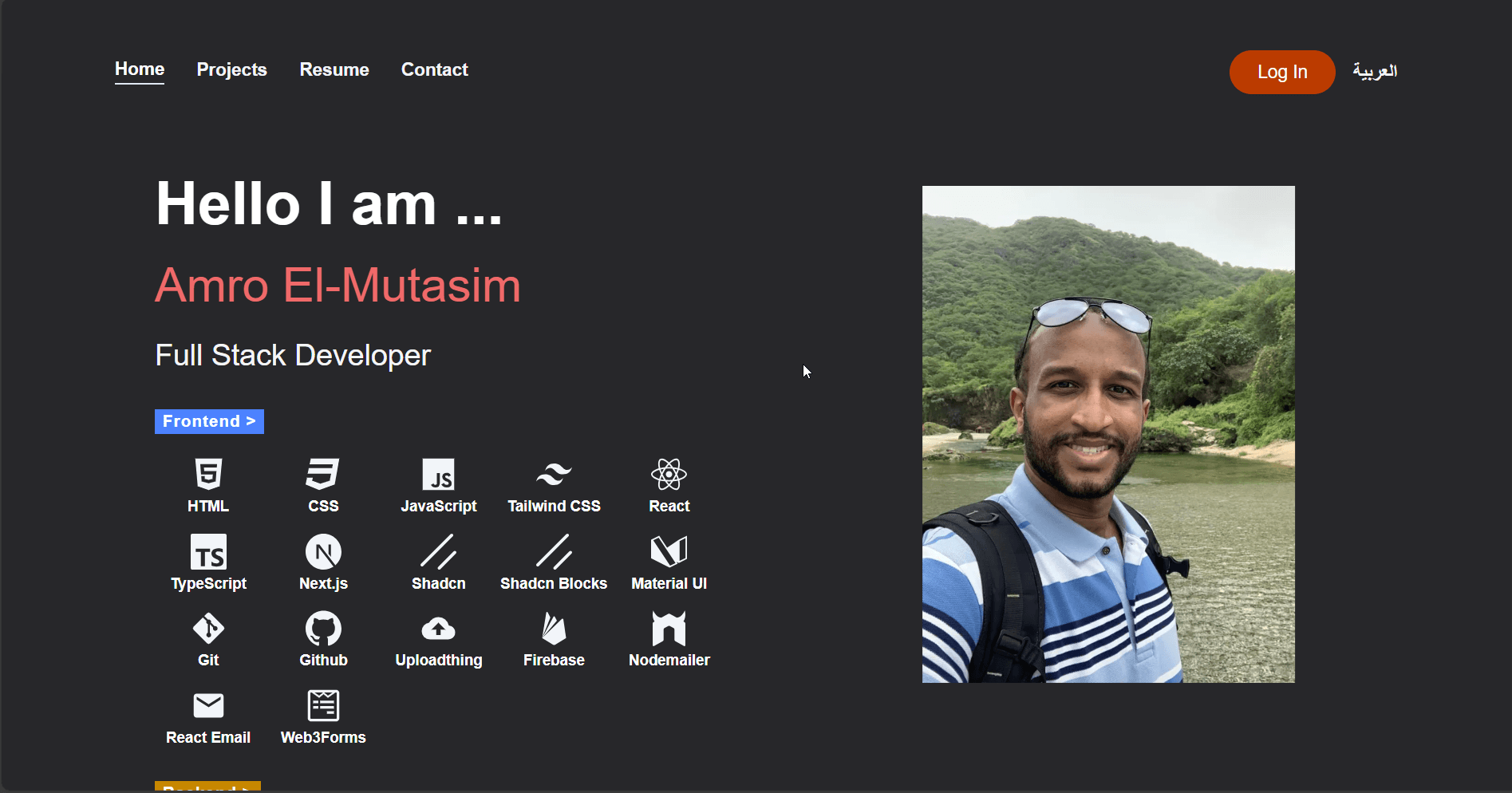The height and width of the screenshot is (793, 1512).
Task: Click the Uploadthing cloud icon
Action: [x=438, y=629]
